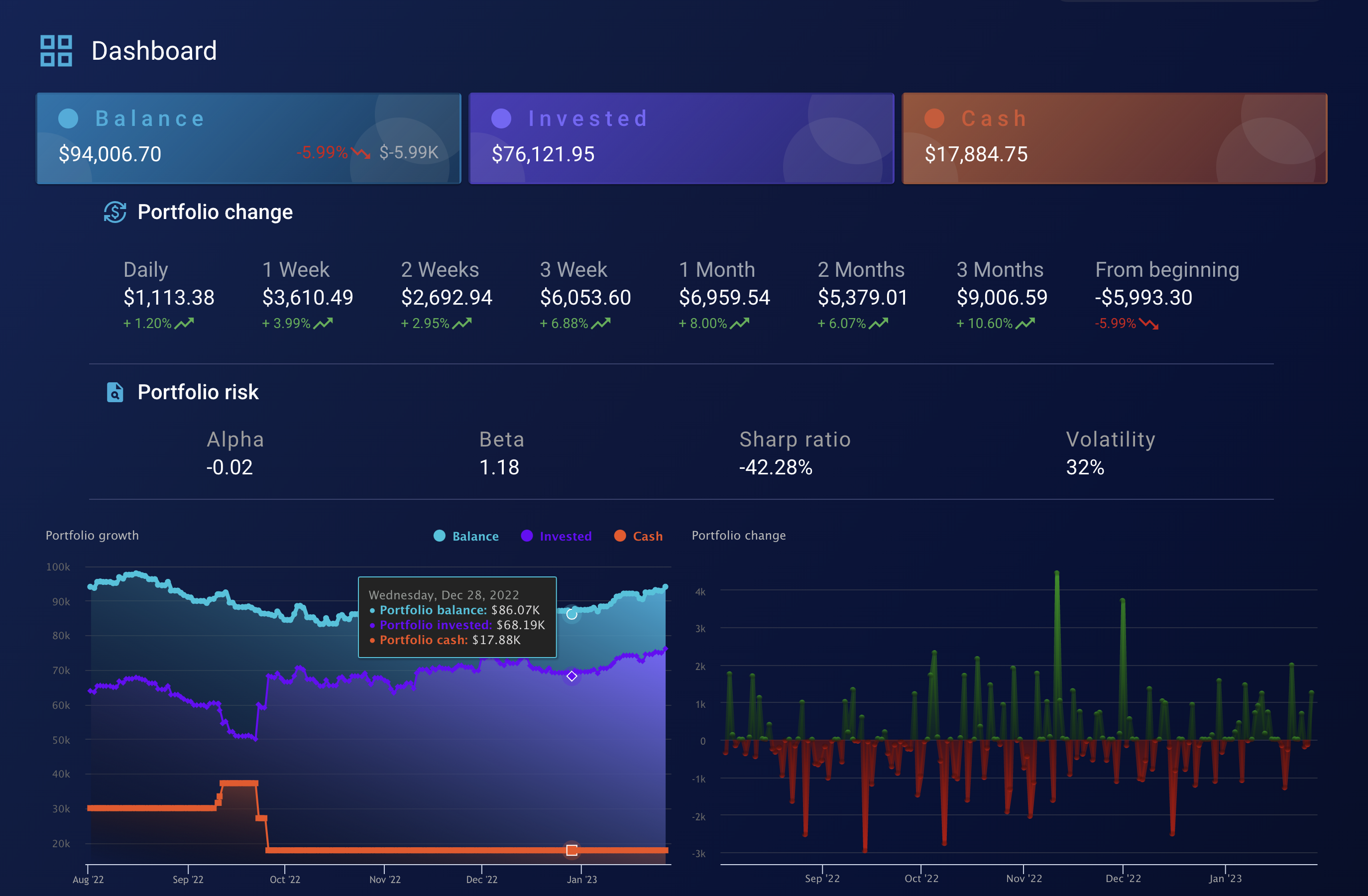Click the balance line marker on Dec 28
The height and width of the screenshot is (896, 1368).
(571, 614)
